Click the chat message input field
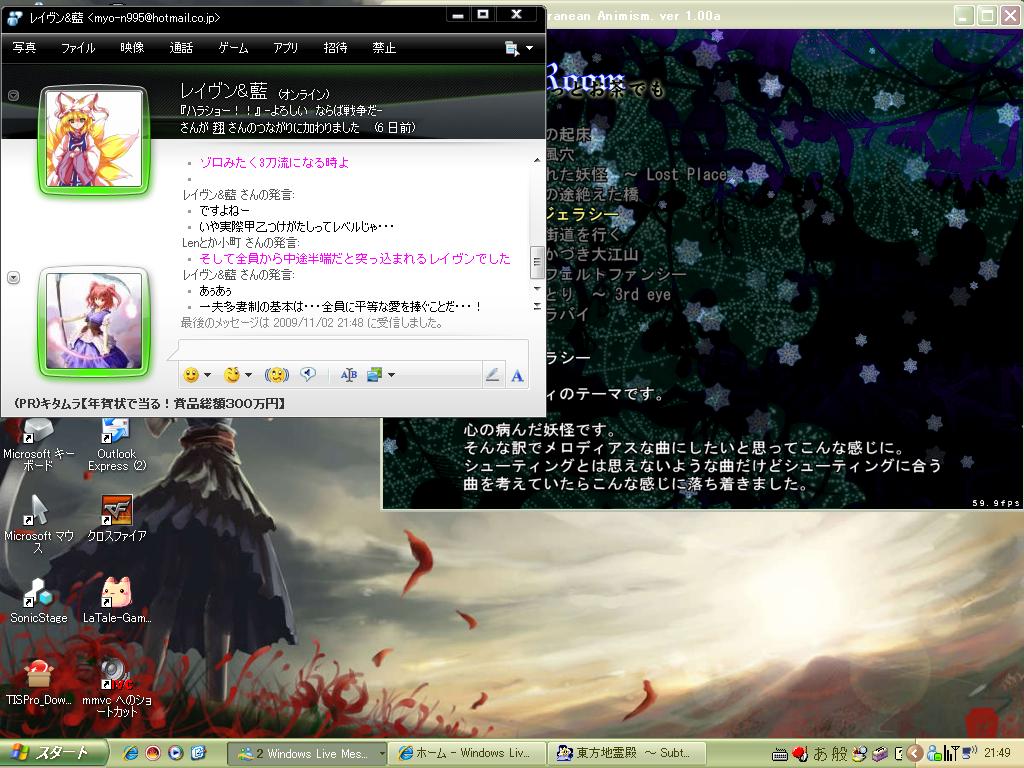Viewport: 1024px width, 768px height. [353, 349]
